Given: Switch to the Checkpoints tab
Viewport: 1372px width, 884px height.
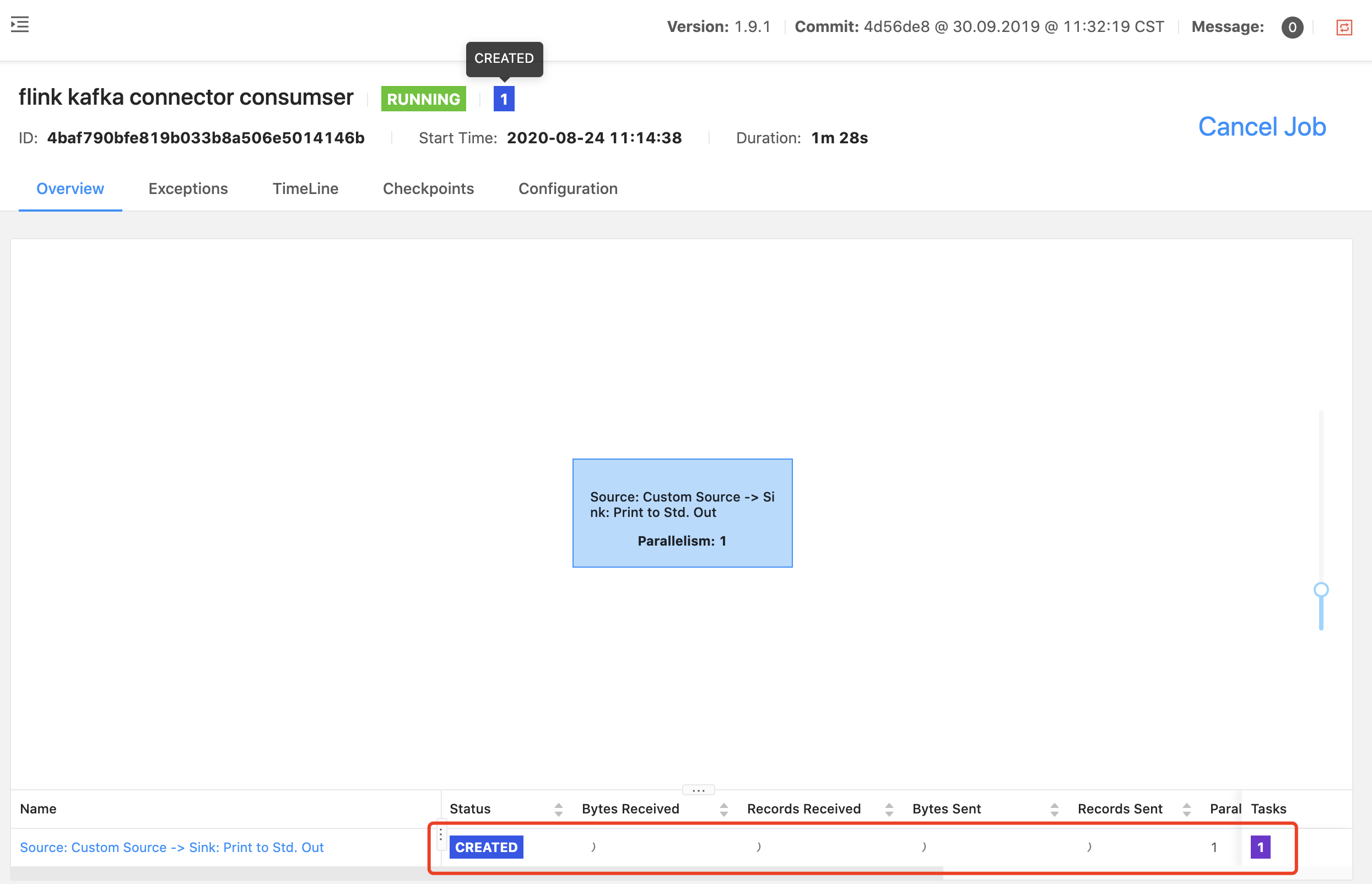Looking at the screenshot, I should point(428,188).
